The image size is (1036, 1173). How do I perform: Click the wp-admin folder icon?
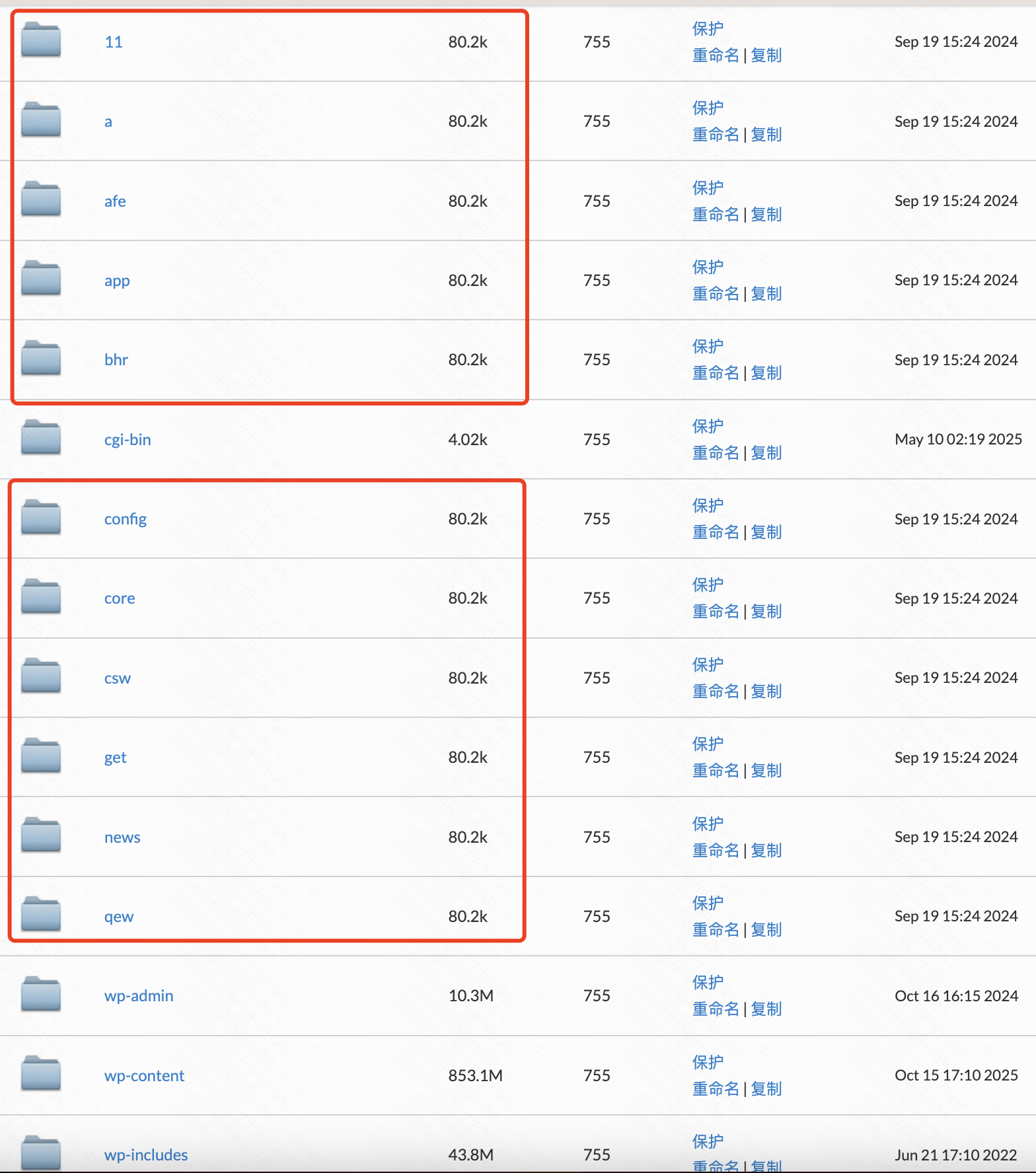pos(41,995)
